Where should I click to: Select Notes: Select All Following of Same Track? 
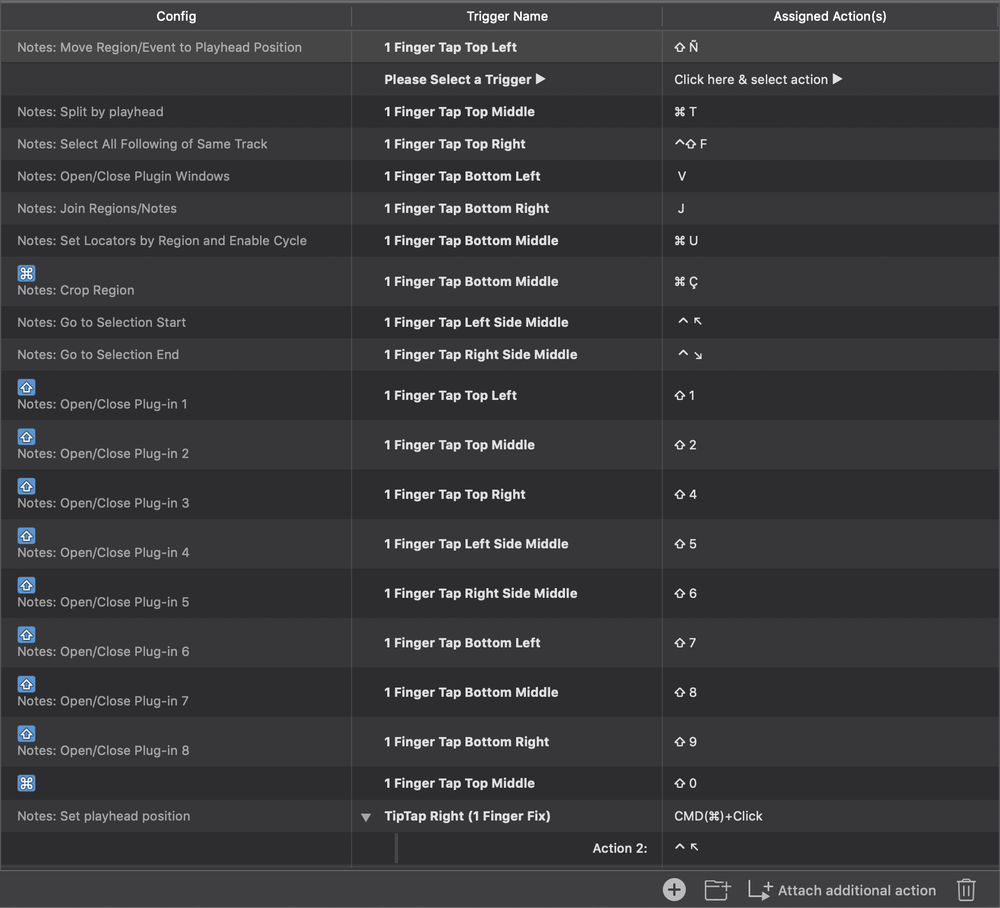[x=142, y=144]
